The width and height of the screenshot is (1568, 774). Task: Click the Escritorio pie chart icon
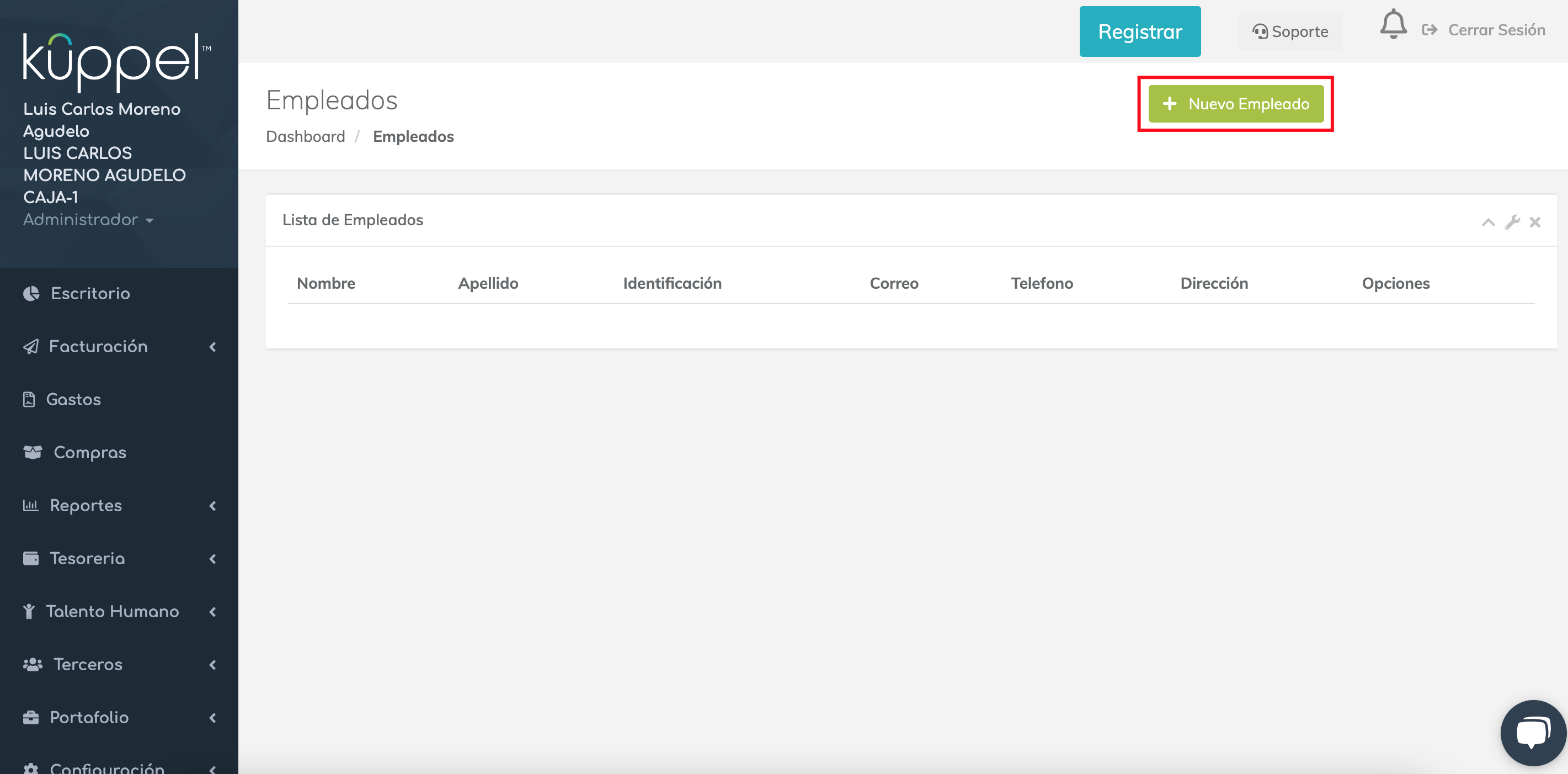pos(31,294)
